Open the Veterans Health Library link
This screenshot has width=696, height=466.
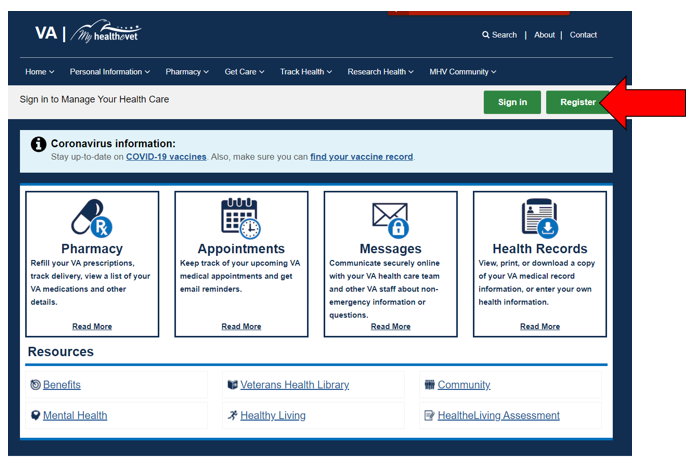point(295,384)
